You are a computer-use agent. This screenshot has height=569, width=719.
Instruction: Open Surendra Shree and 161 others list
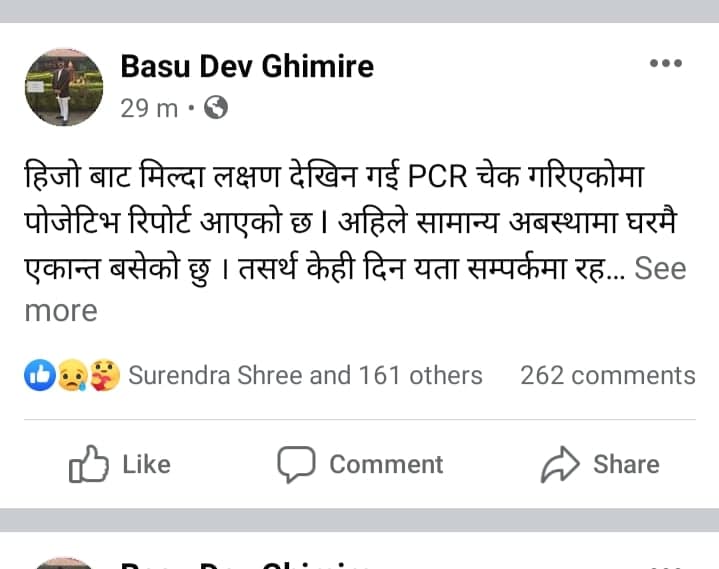tap(305, 376)
